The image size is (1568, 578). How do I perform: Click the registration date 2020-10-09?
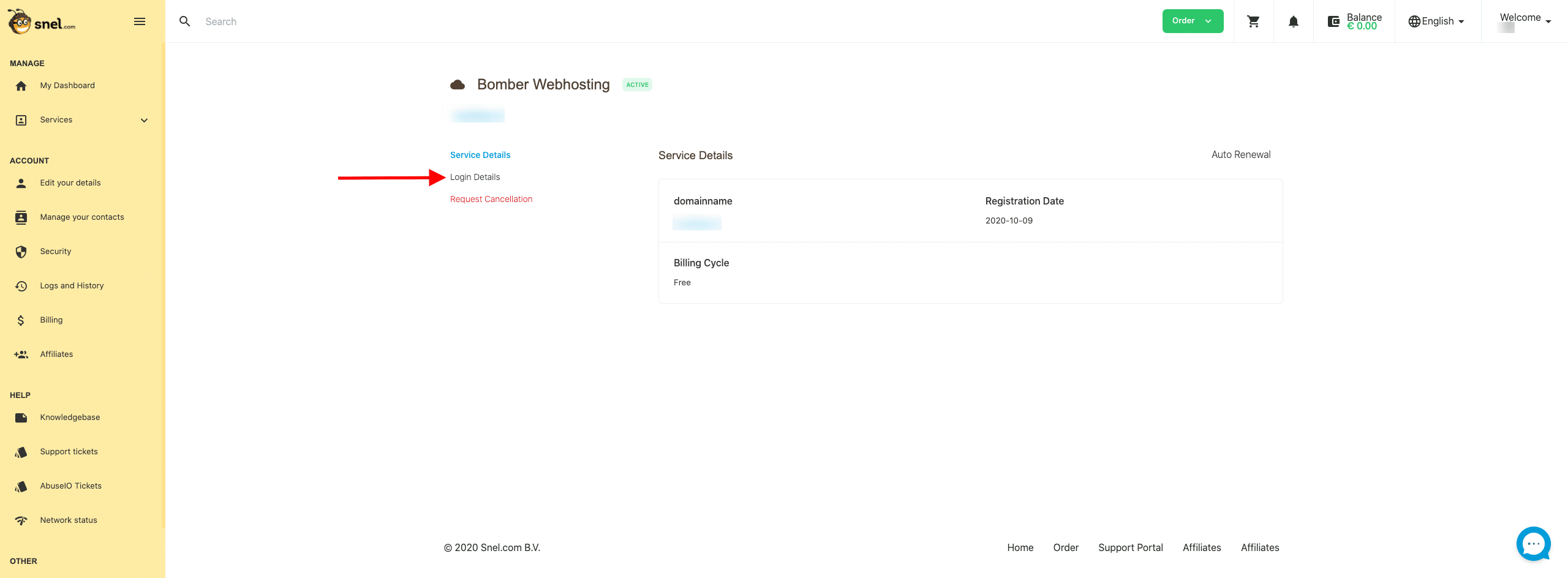[1009, 221]
